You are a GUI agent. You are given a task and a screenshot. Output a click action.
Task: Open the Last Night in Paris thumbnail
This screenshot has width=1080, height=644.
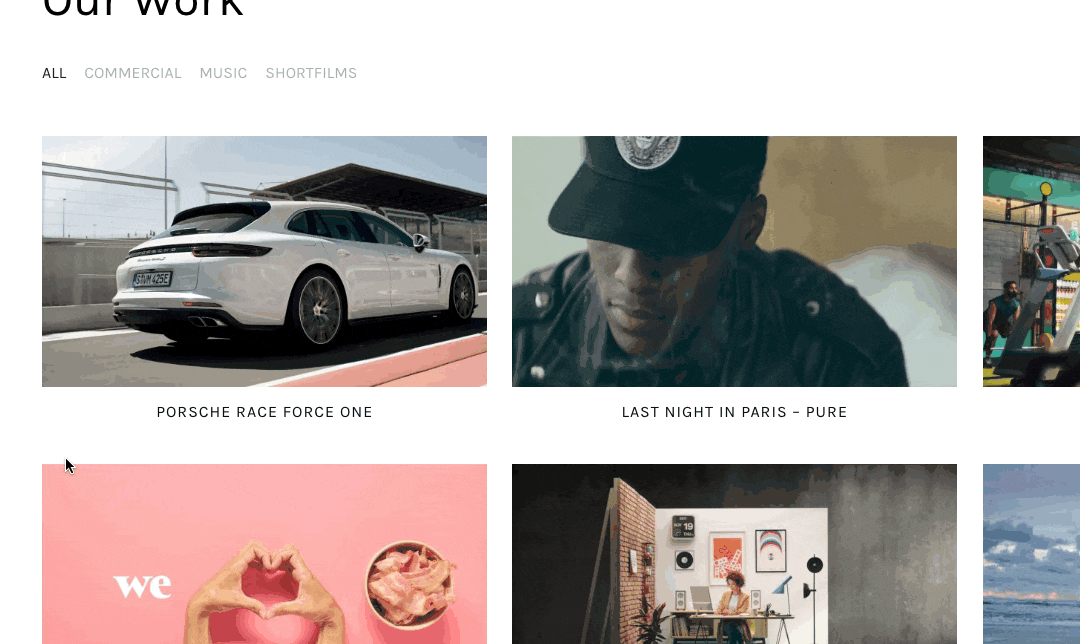pyautogui.click(x=734, y=261)
